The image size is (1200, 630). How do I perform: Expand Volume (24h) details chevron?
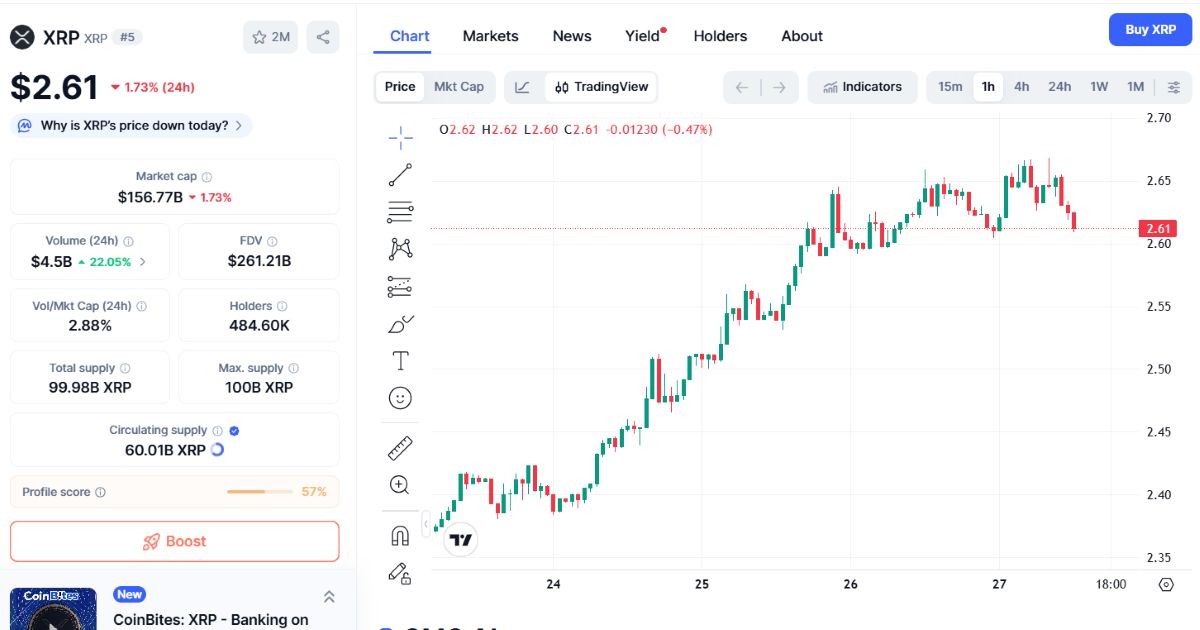pos(142,262)
